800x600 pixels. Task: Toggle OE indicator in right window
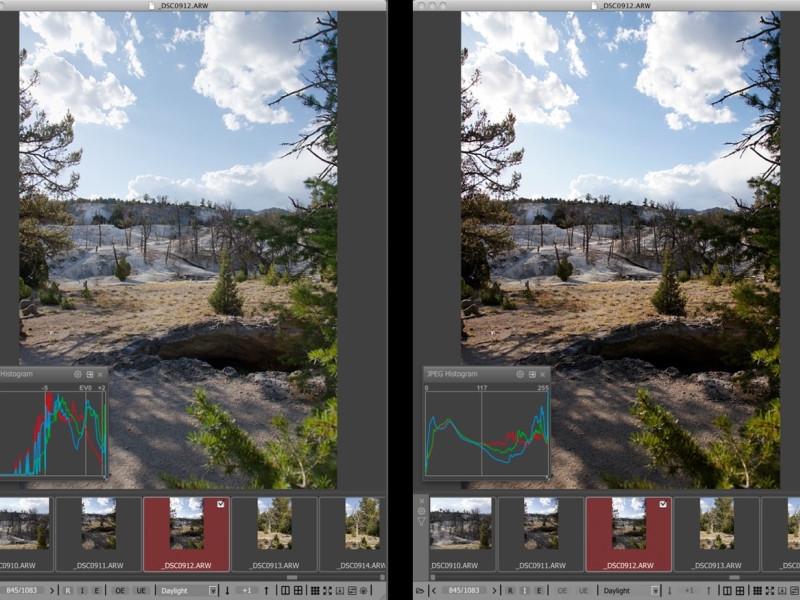(562, 590)
